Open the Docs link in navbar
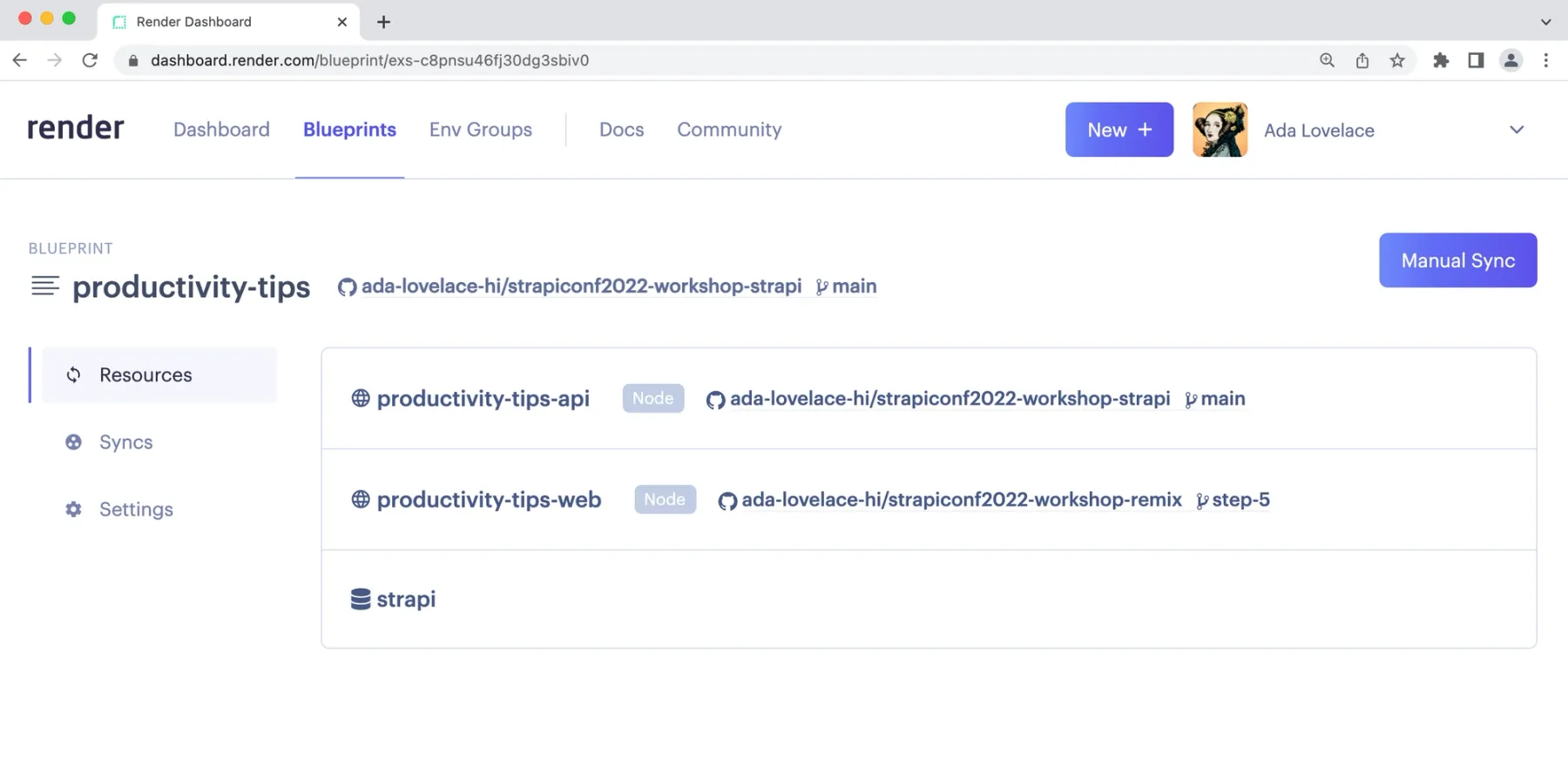 621,130
